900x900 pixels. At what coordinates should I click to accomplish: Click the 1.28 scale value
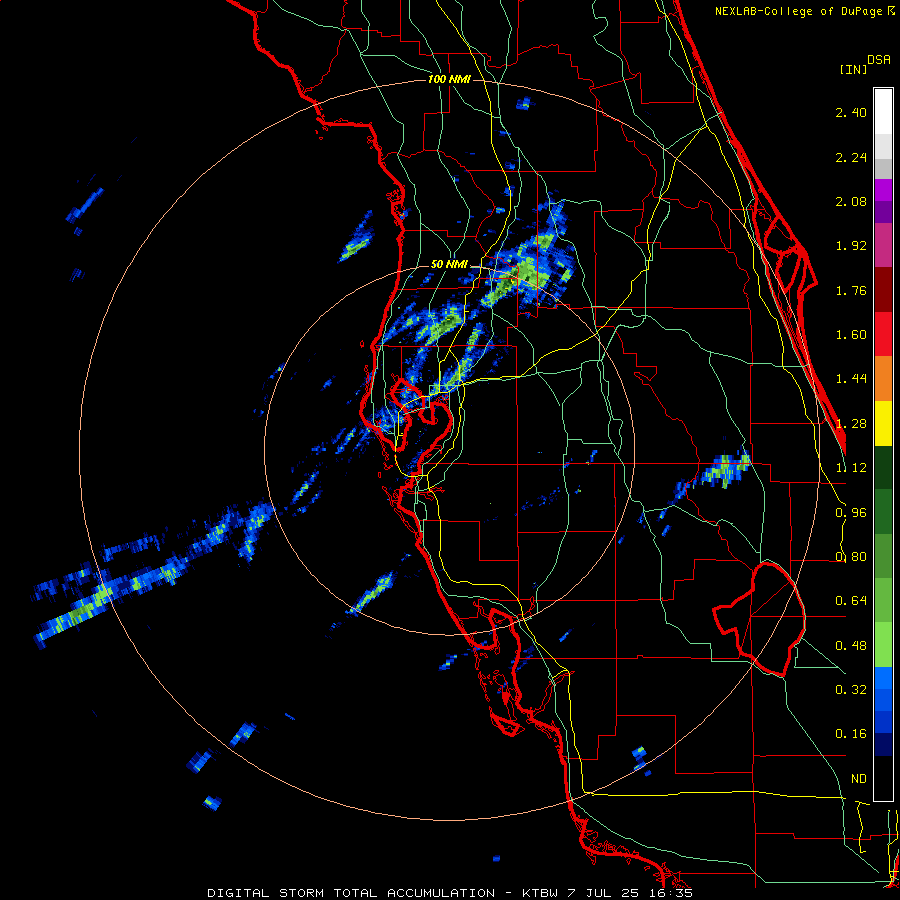(x=851, y=424)
